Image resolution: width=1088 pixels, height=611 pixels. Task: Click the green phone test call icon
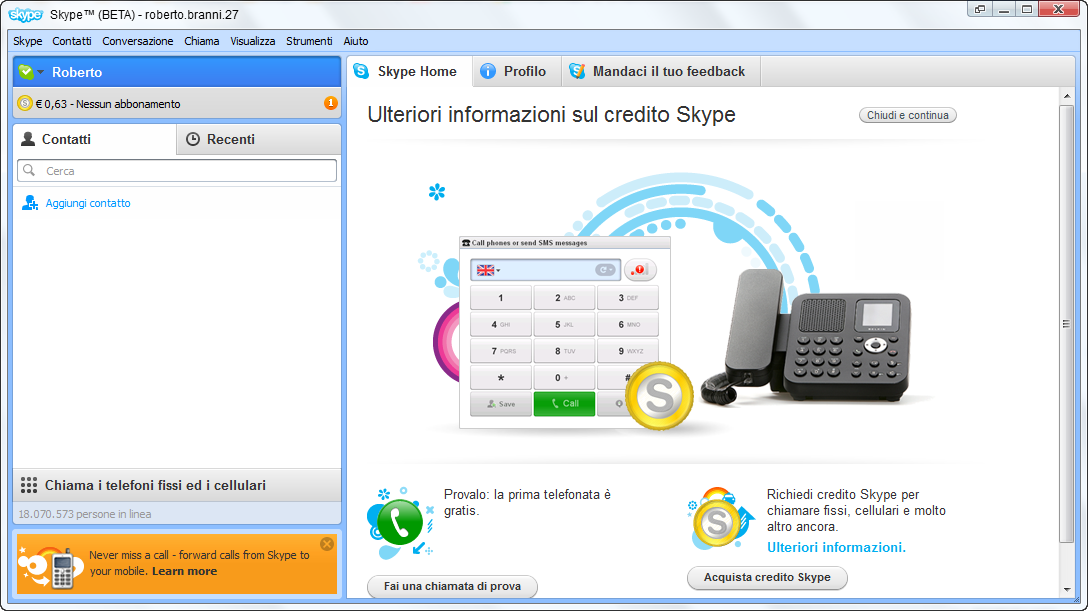coord(400,522)
